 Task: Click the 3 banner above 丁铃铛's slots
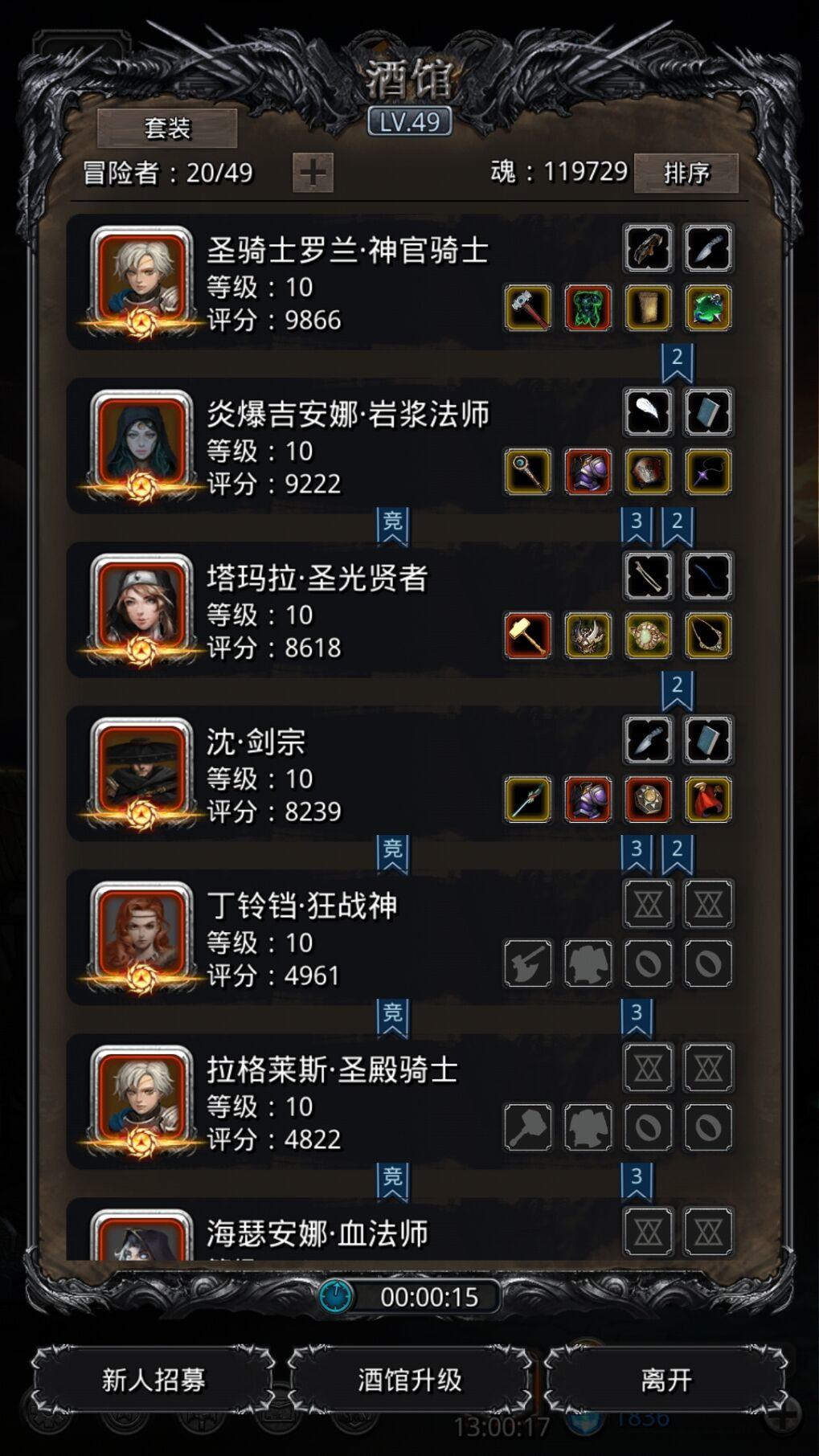point(637,853)
